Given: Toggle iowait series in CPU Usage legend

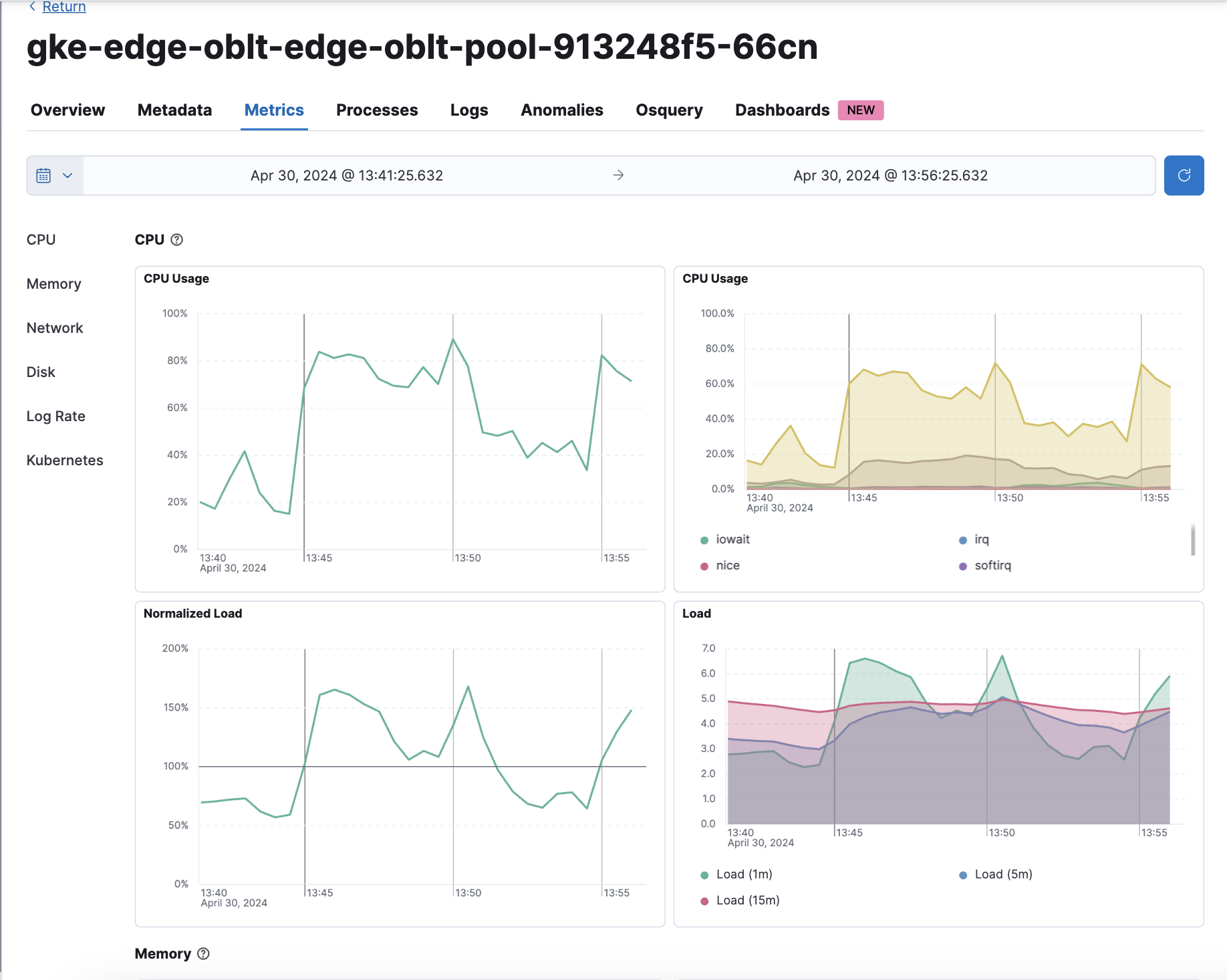Looking at the screenshot, I should 724,539.
